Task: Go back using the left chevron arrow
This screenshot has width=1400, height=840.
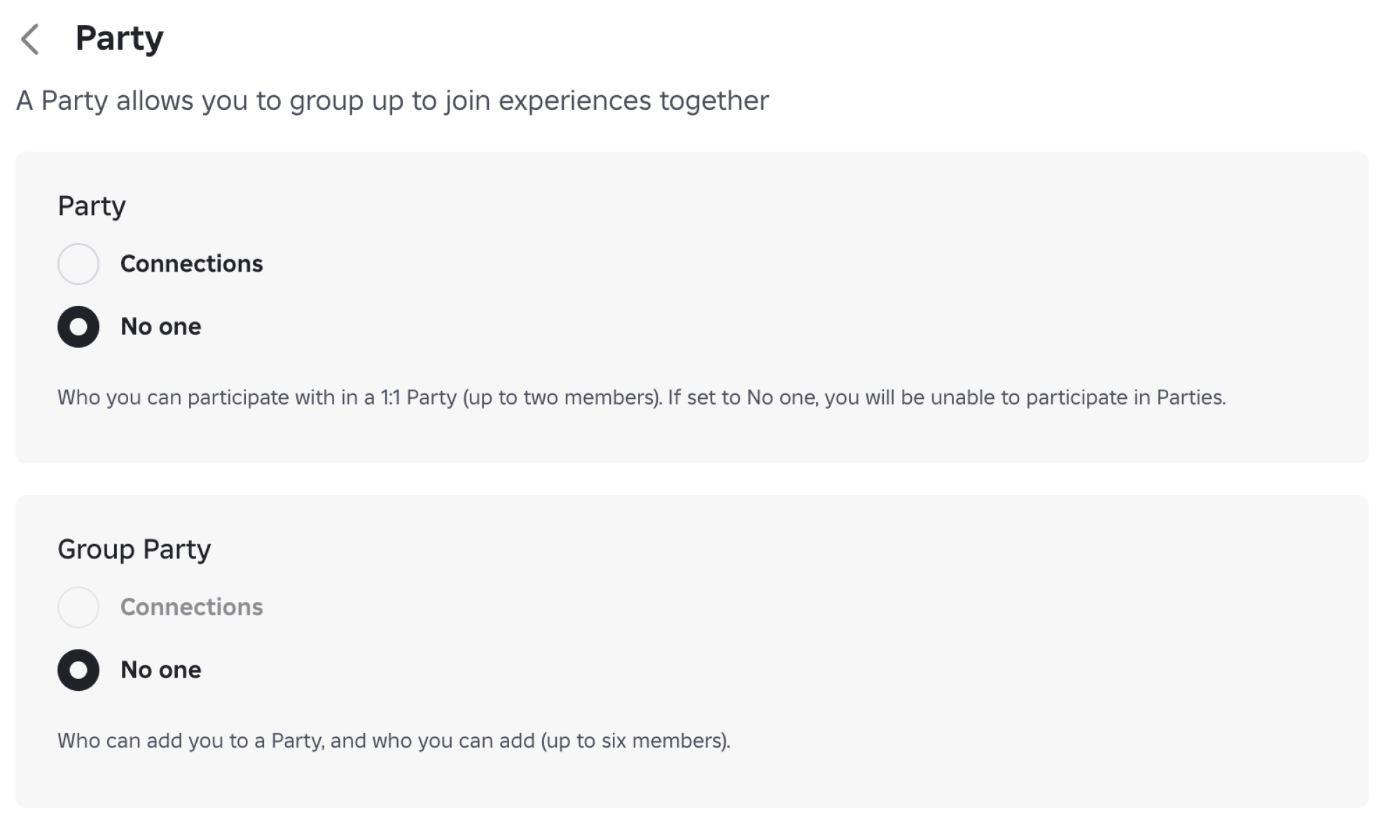Action: (30, 39)
